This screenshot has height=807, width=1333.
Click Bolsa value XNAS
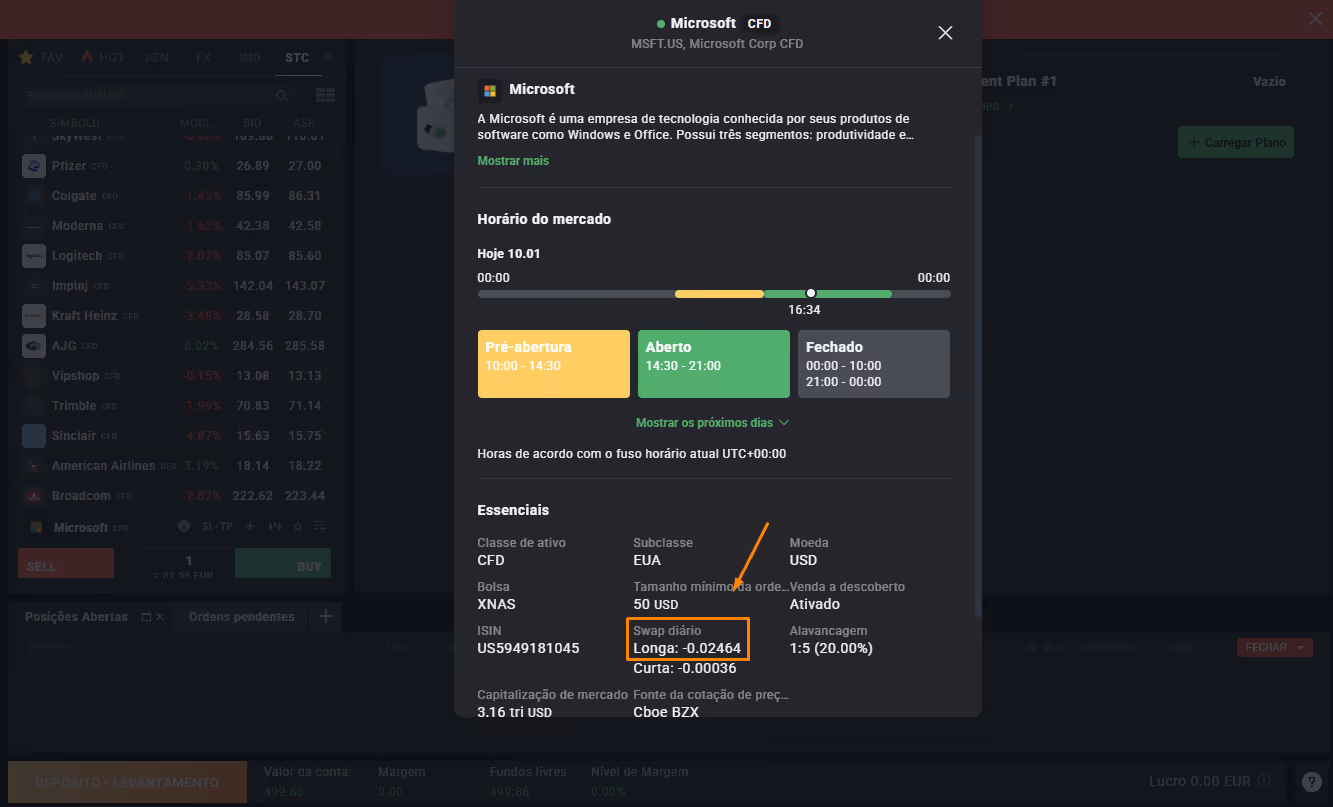[497, 604]
